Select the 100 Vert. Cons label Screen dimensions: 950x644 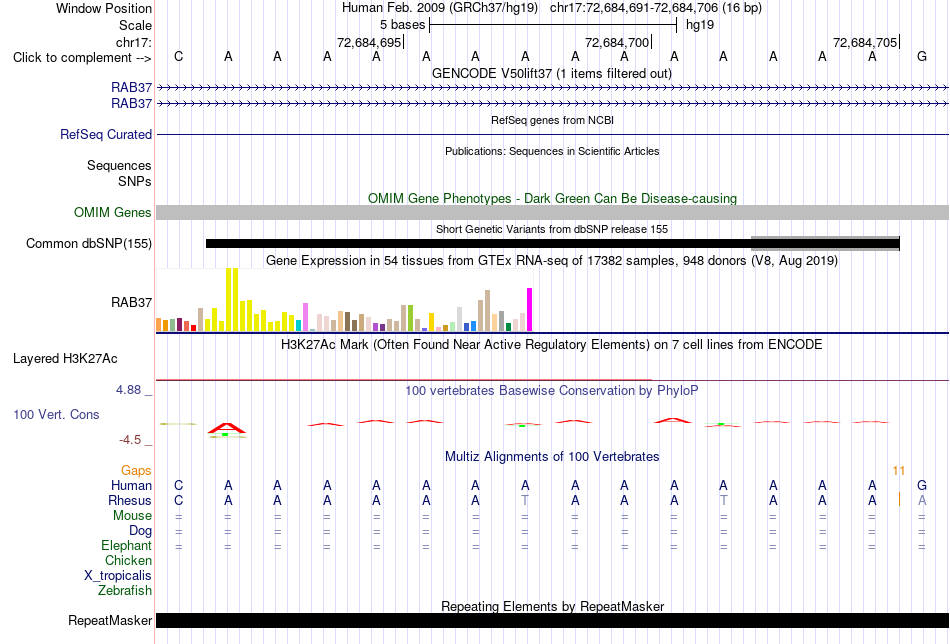tap(56, 414)
